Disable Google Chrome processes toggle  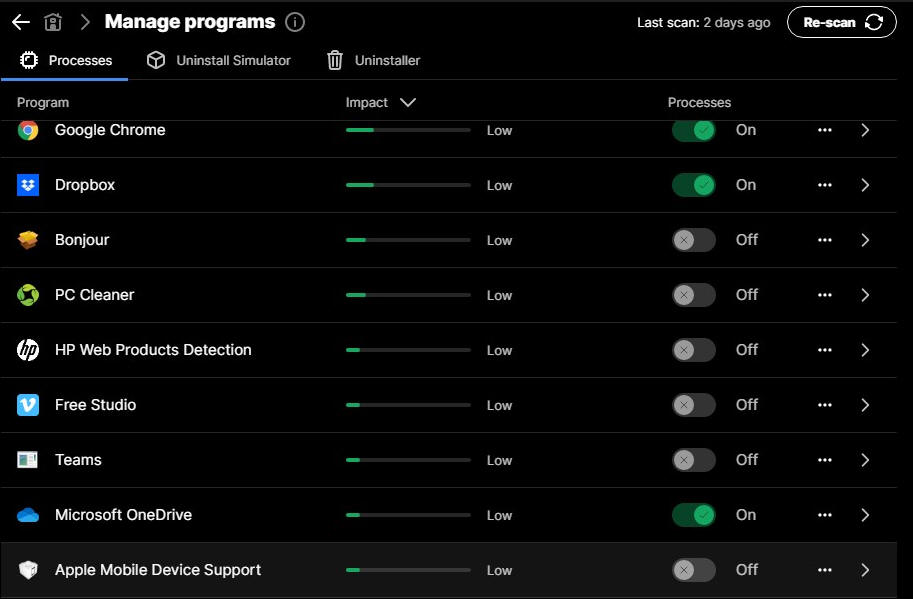[693, 130]
